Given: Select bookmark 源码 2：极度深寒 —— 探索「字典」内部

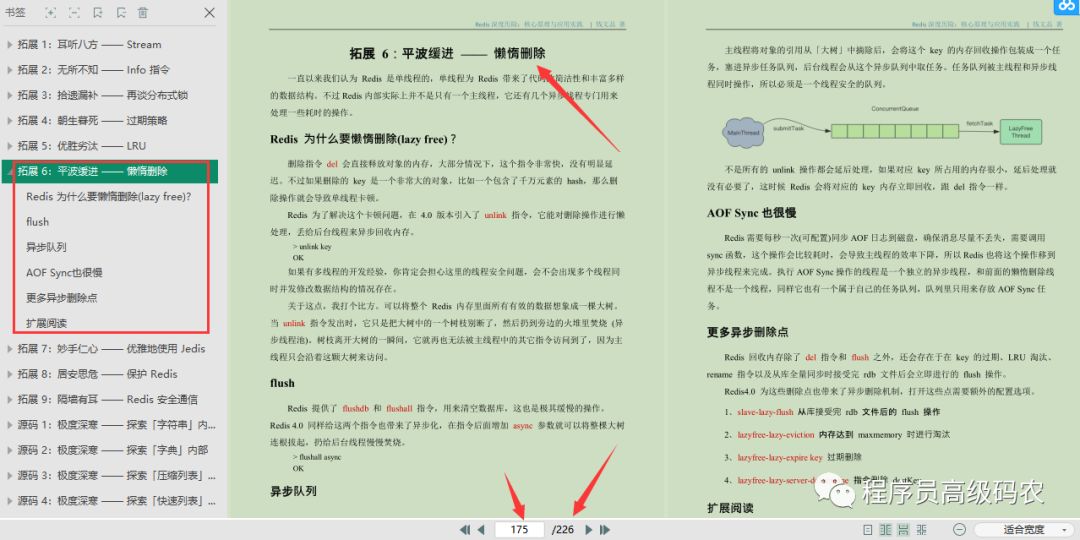Looking at the screenshot, I should tap(113, 450).
